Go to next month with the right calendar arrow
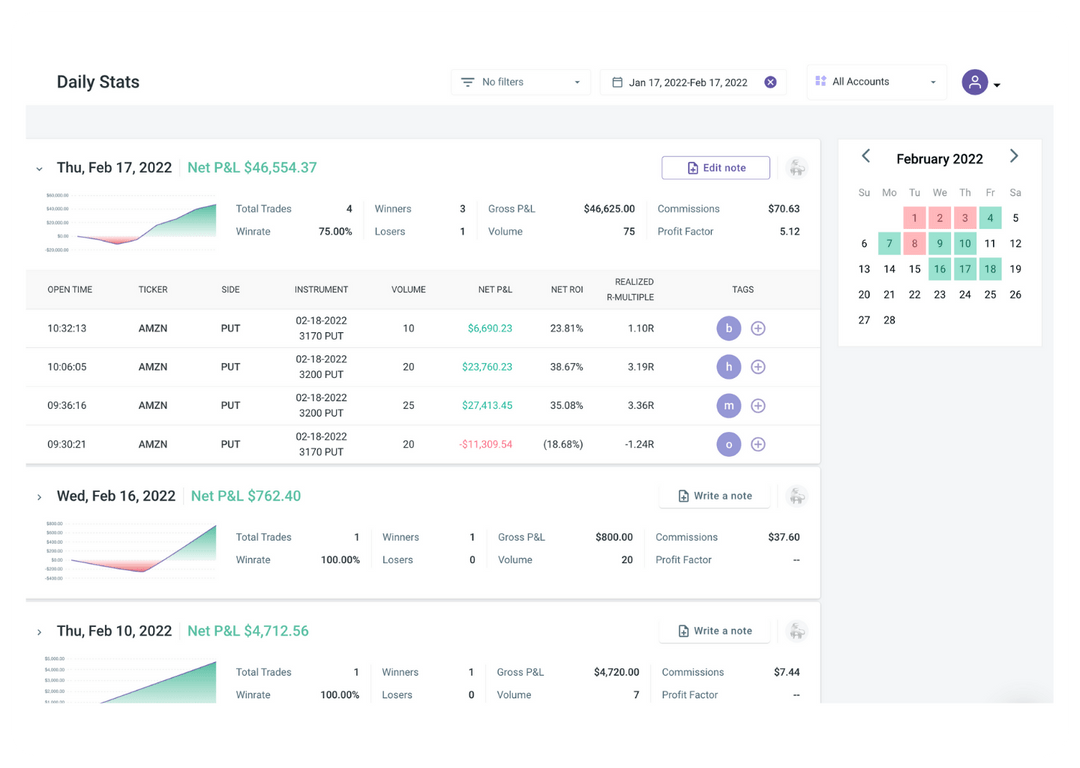The width and height of the screenshot is (1080, 768). pos(1014,156)
